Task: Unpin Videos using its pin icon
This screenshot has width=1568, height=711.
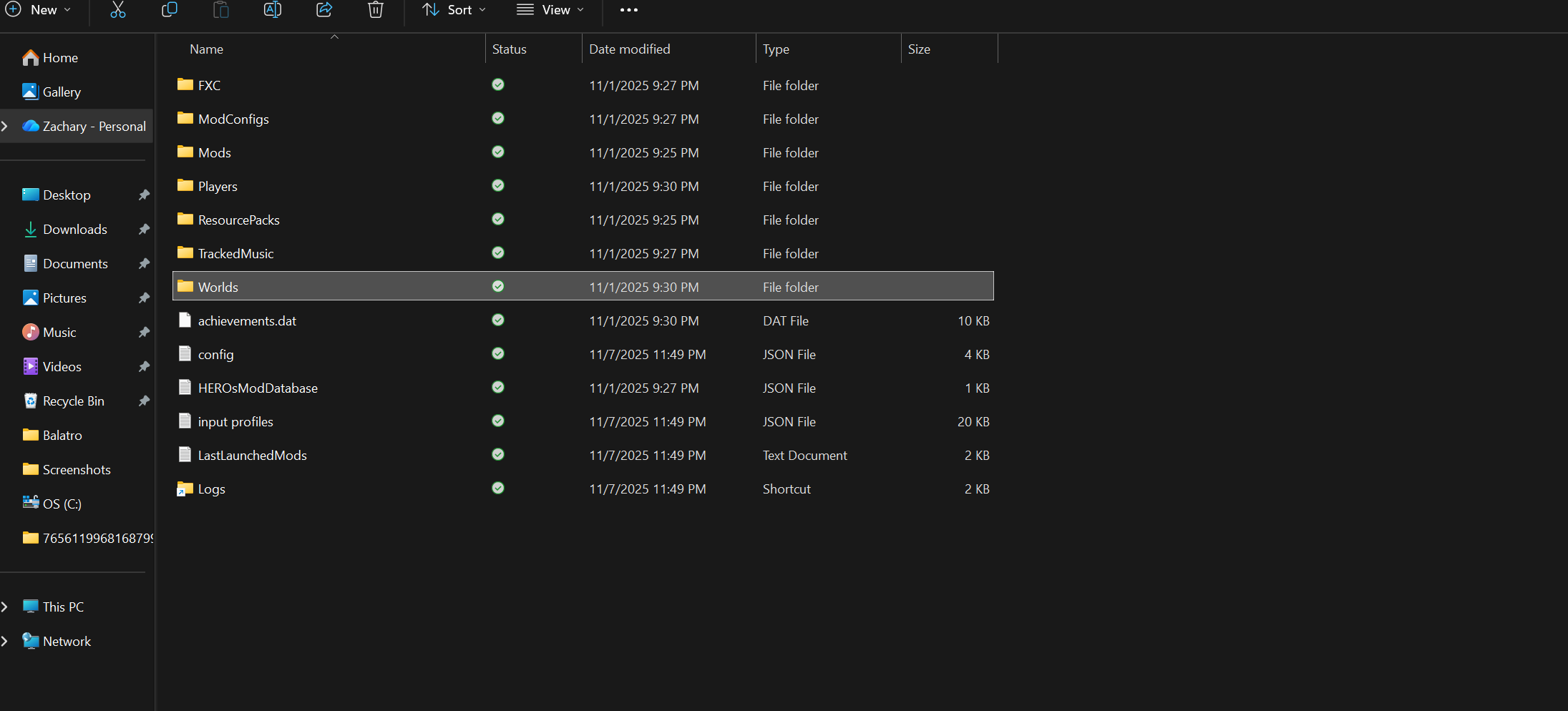Action: pos(144,367)
